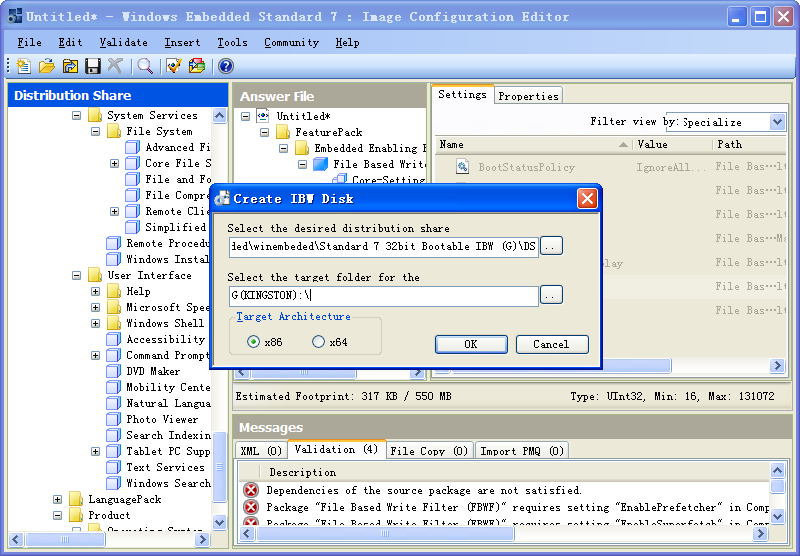The width and height of the screenshot is (800, 556).
Task: Open the Tools menu
Action: click(232, 42)
